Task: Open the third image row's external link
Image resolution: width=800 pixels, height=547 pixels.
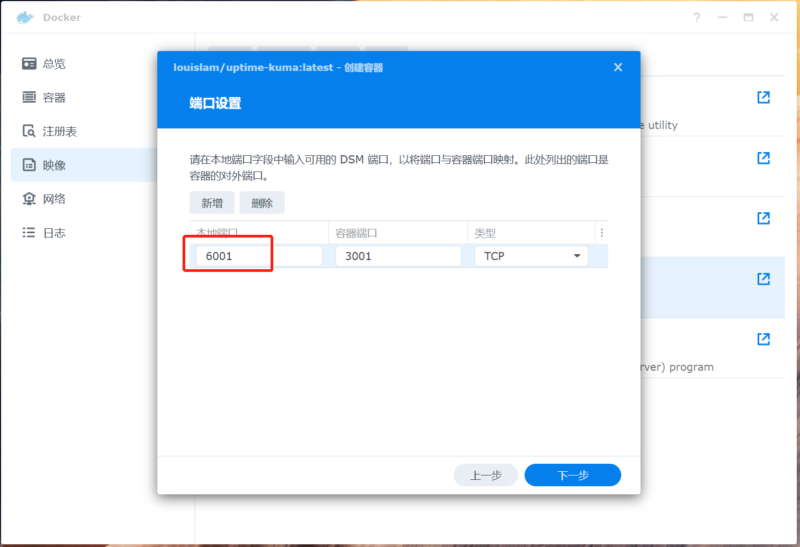Action: coord(763,218)
